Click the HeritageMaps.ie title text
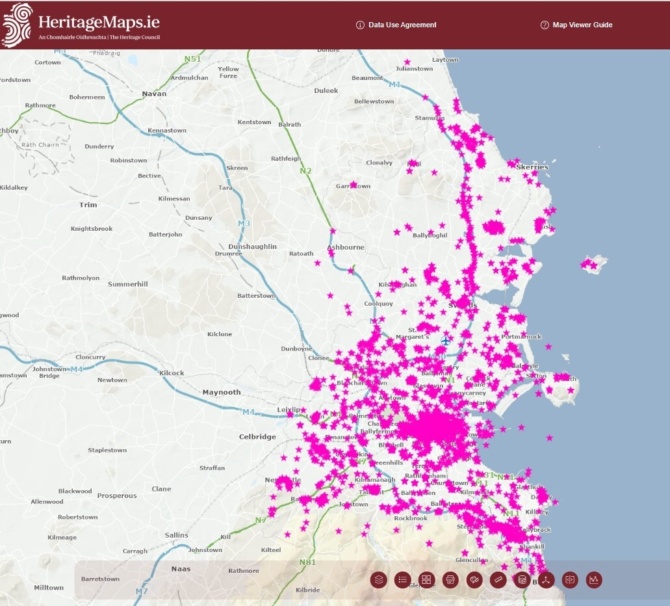Image resolution: width=670 pixels, height=606 pixels. pyautogui.click(x=99, y=22)
